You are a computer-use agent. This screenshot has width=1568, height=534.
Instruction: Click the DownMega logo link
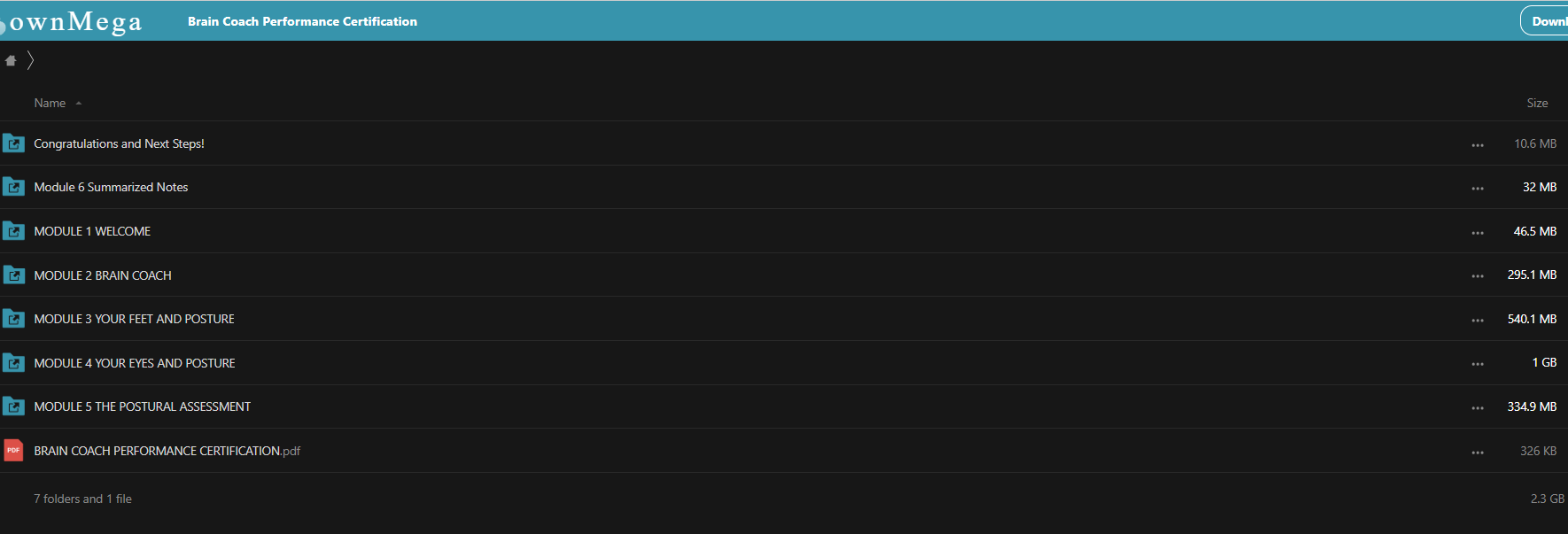[x=73, y=21]
